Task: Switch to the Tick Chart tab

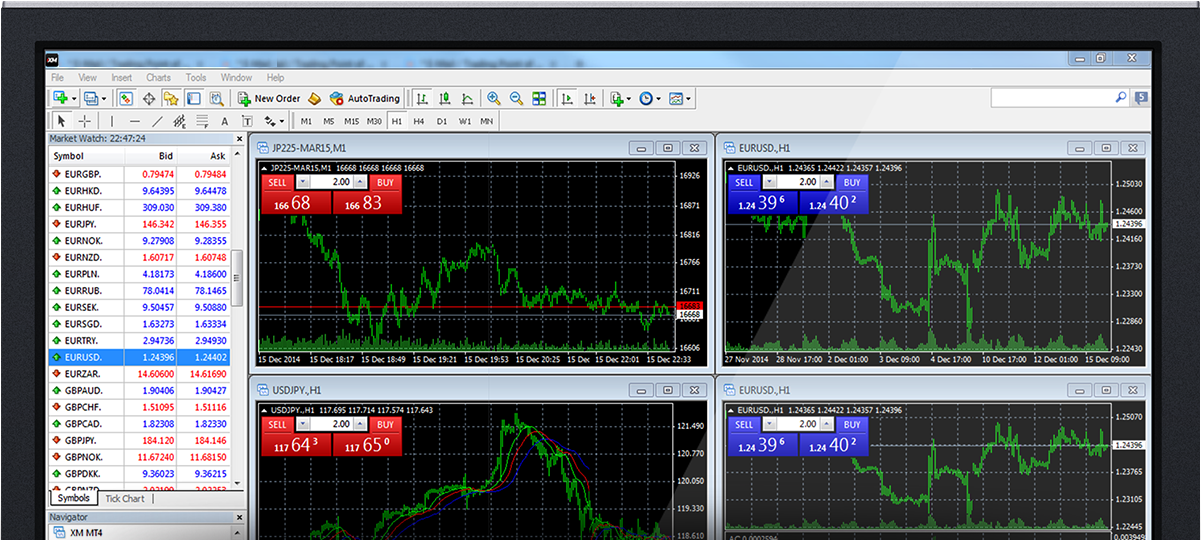Action: pos(125,498)
